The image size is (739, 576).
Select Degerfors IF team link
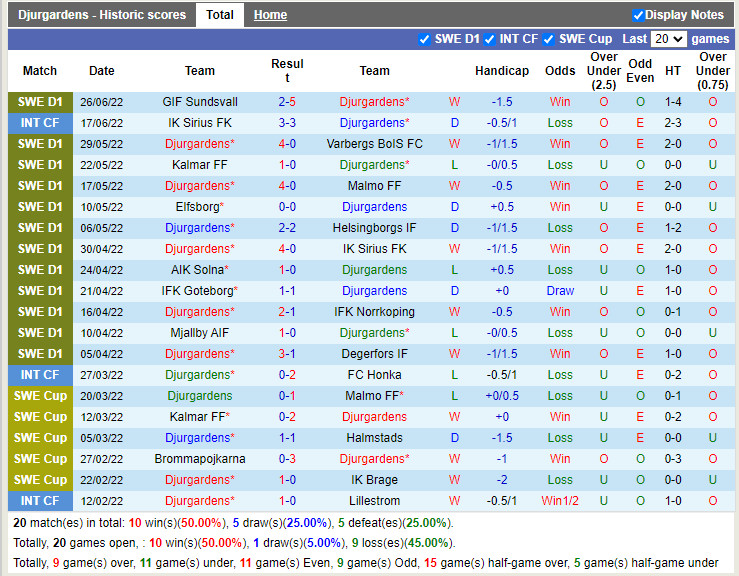pos(374,354)
